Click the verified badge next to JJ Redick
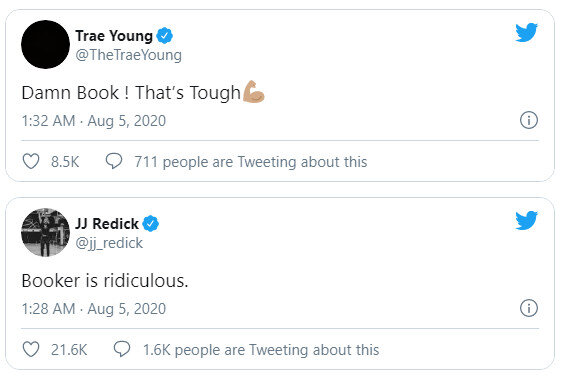Screen dimensions: 564x378 point(150,224)
